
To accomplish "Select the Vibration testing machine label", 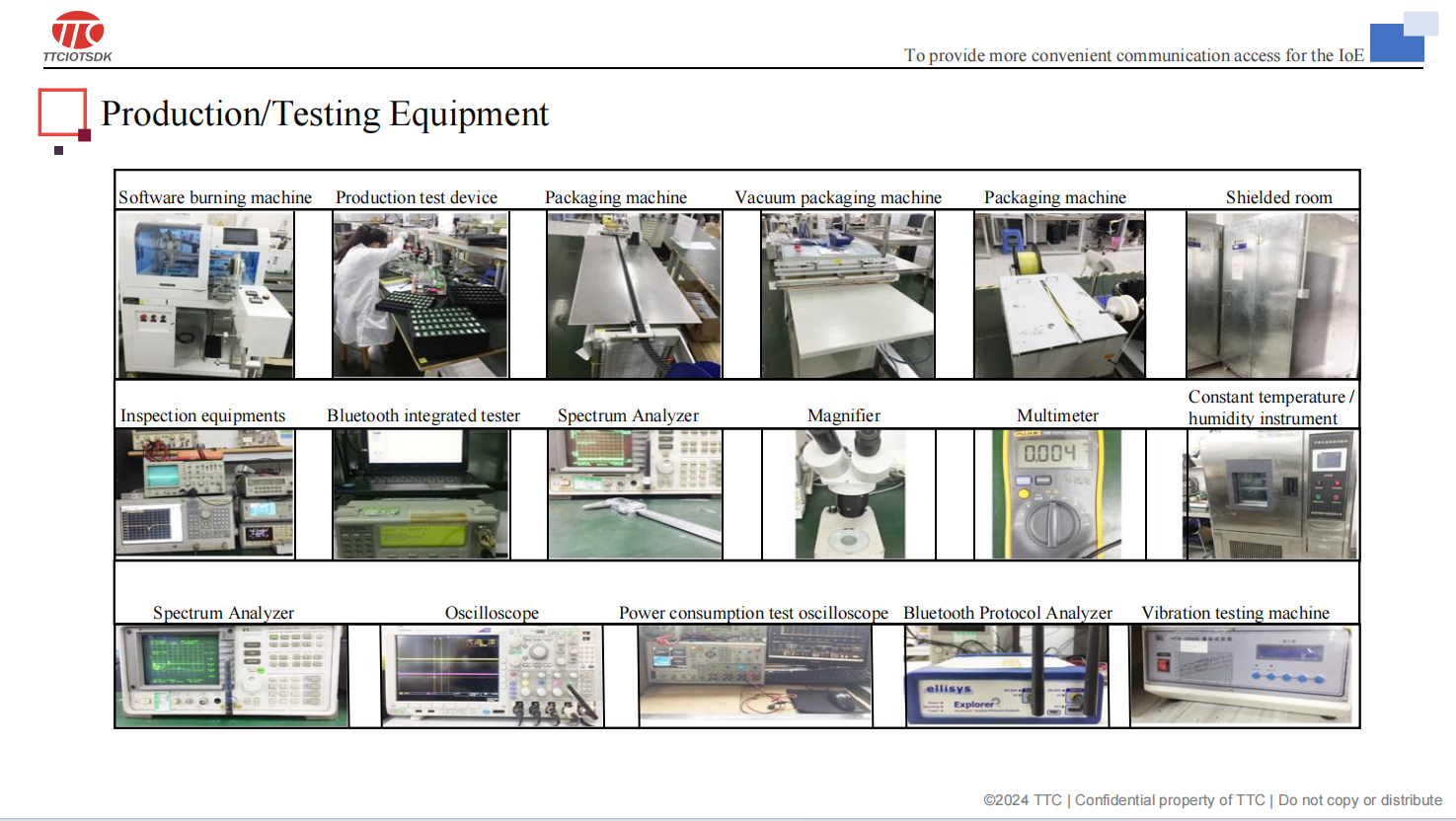I will [1235, 613].
